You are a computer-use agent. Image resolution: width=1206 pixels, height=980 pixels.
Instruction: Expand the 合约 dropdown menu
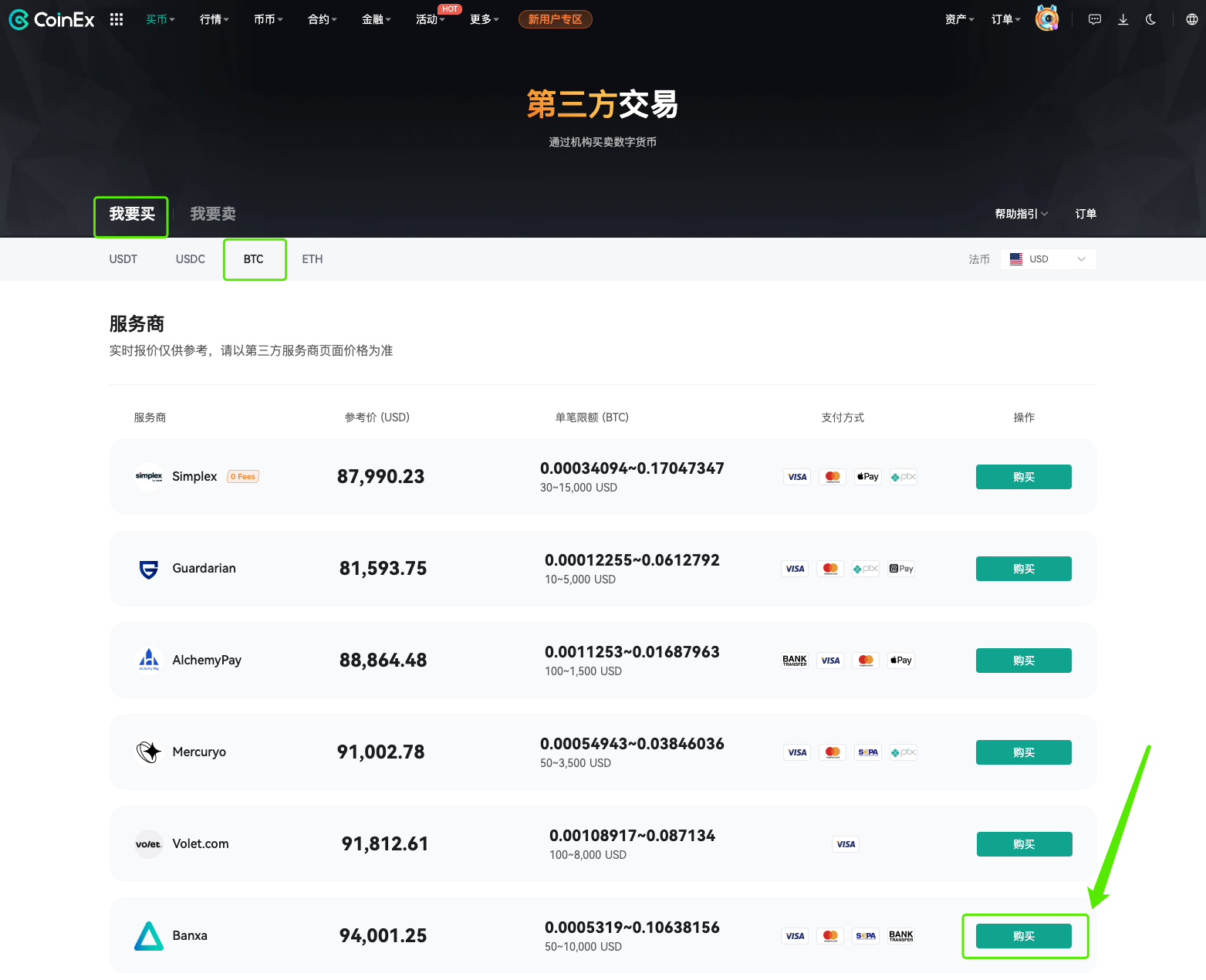tap(323, 19)
